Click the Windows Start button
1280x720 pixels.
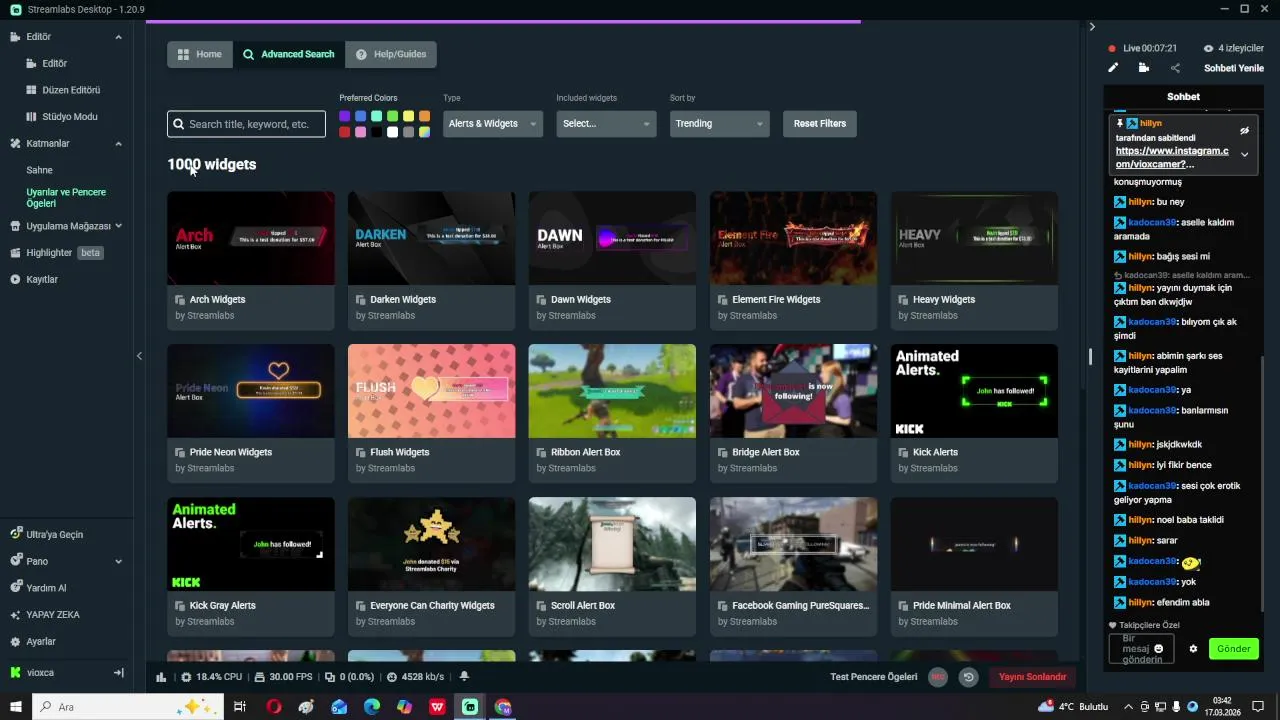point(16,707)
